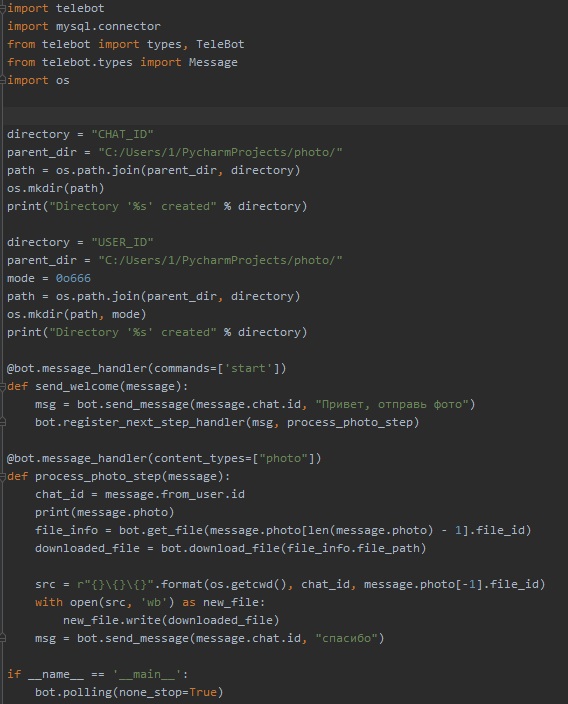The width and height of the screenshot is (568, 704).
Task: Click the "USER_ID" string literal
Action: (123, 242)
